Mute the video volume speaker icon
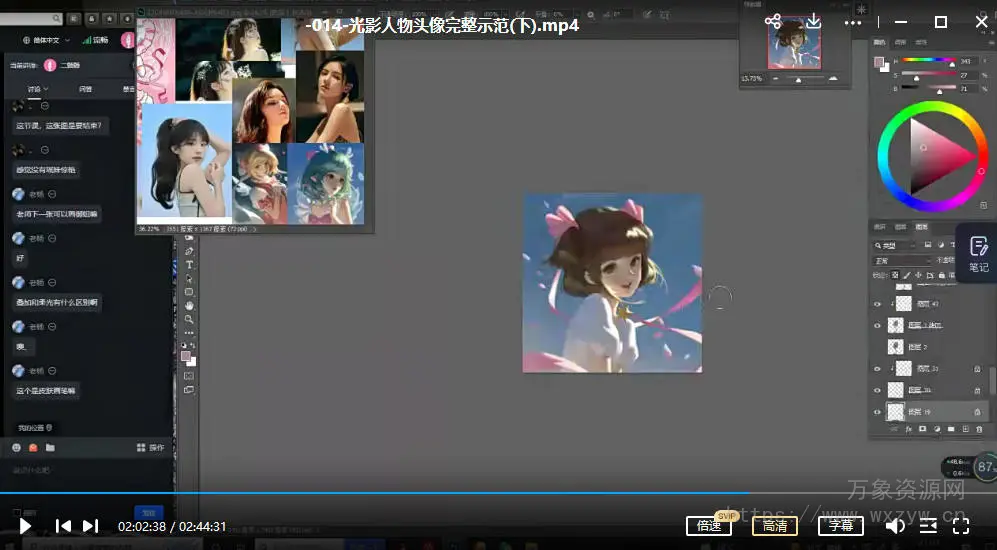The width and height of the screenshot is (997, 550). (895, 526)
